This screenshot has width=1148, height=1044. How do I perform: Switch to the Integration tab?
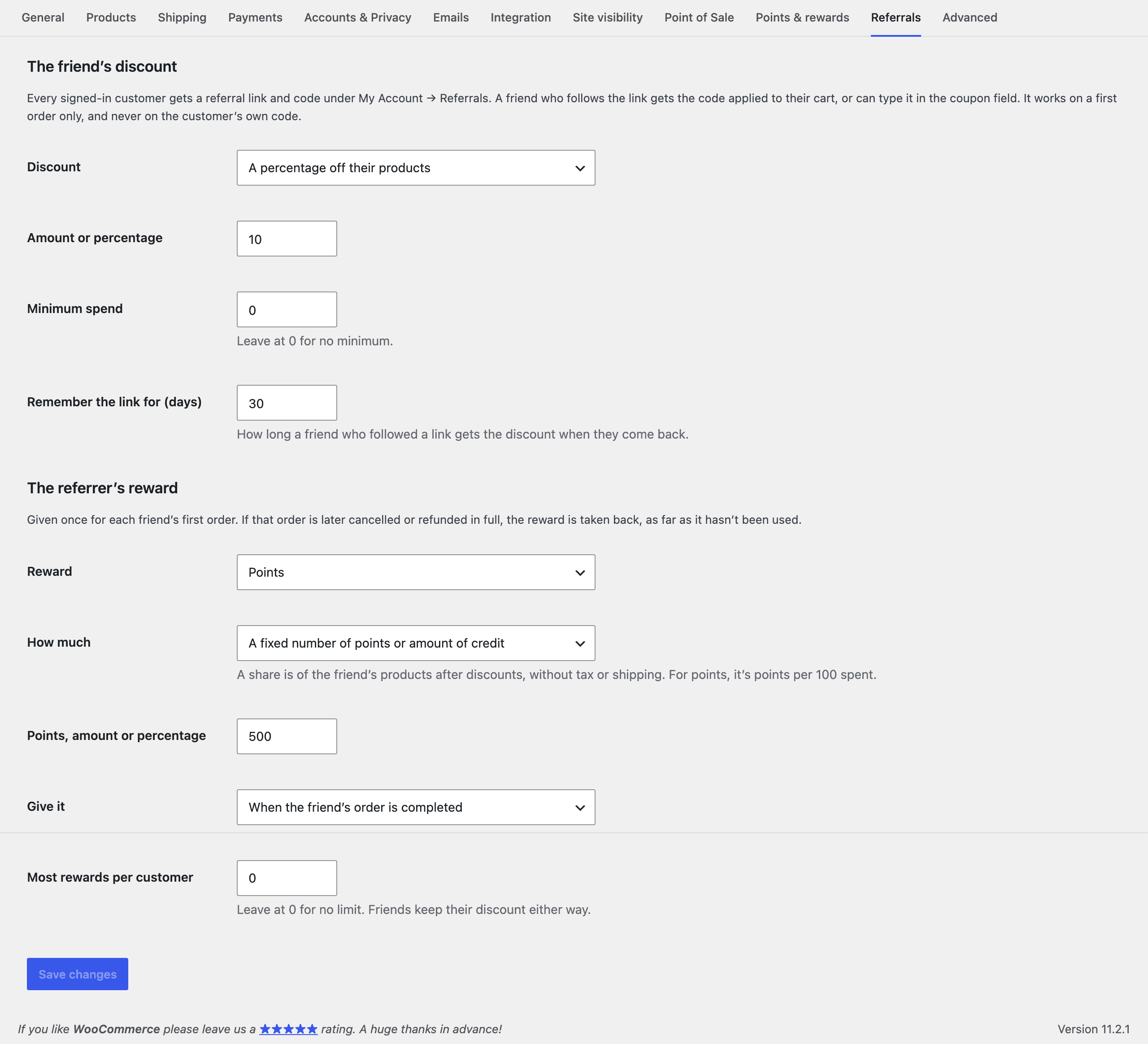(521, 17)
